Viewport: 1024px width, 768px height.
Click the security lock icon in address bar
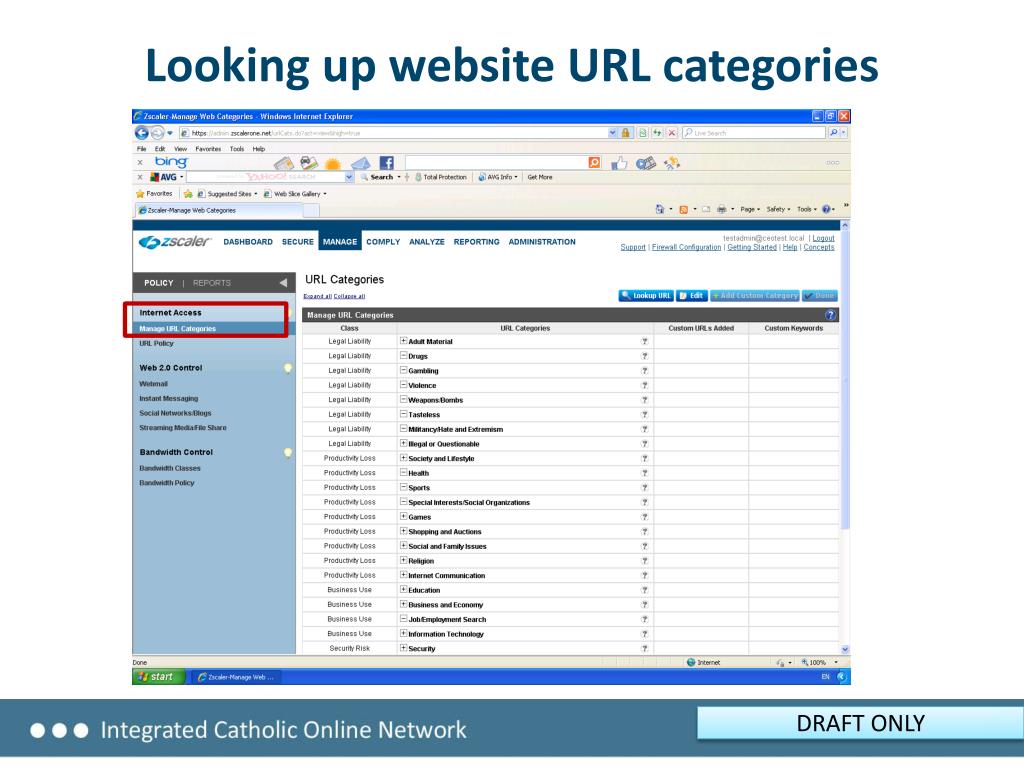click(x=626, y=133)
